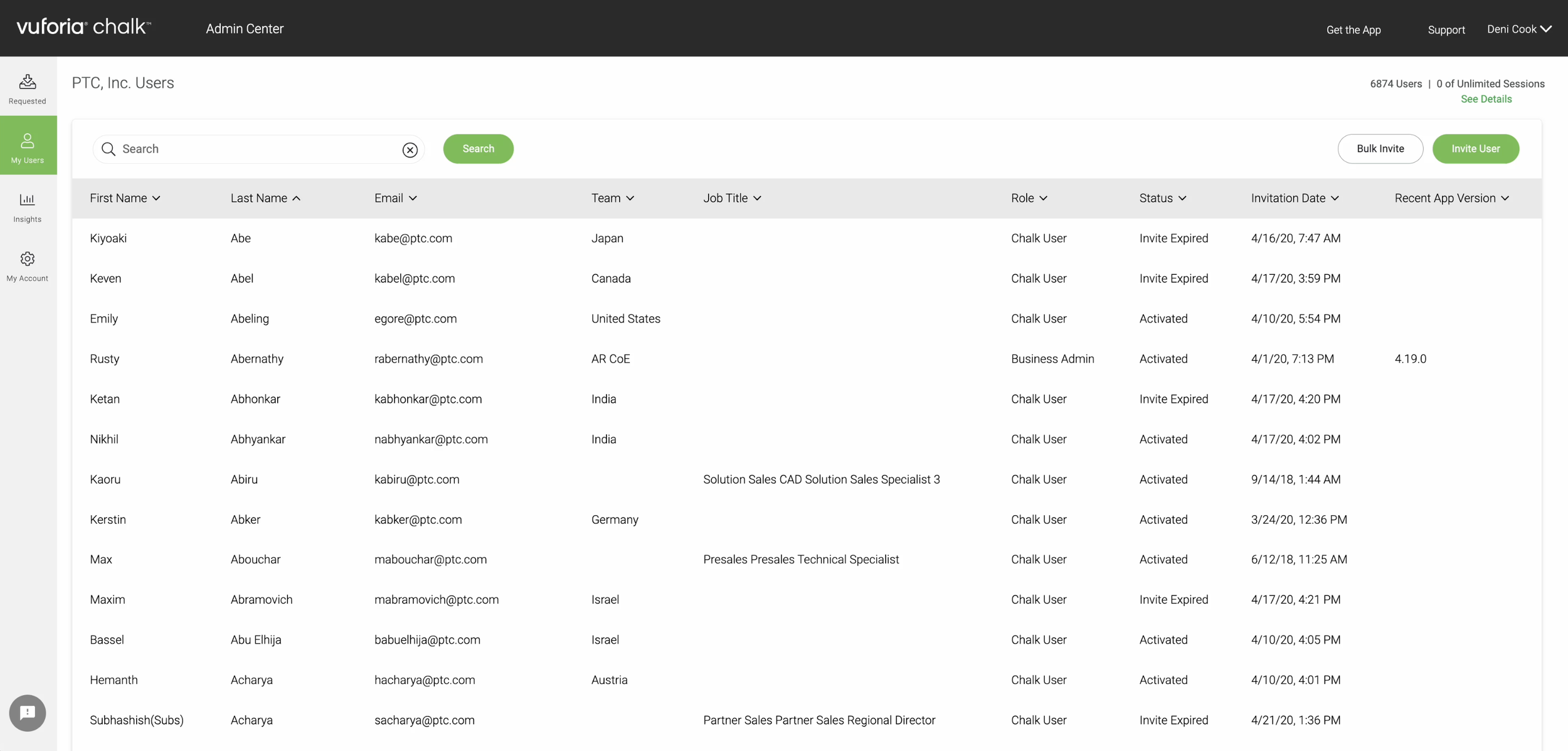Click Kaoru's Solution Sales job title
Image resolution: width=1568 pixels, height=751 pixels.
[822, 479]
